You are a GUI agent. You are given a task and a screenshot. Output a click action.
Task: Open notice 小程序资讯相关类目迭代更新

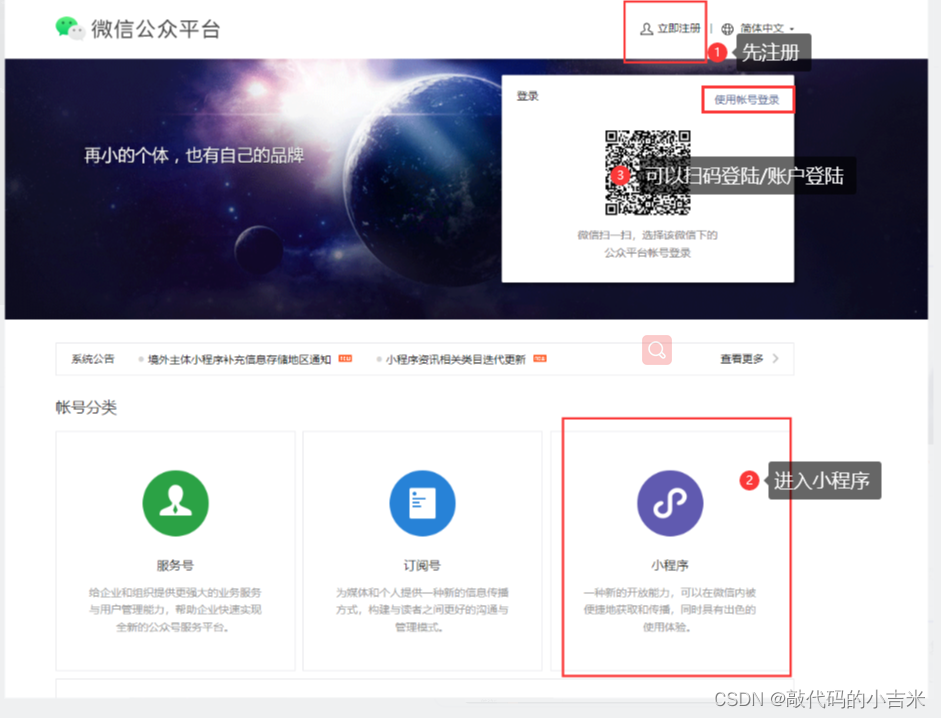[455, 359]
